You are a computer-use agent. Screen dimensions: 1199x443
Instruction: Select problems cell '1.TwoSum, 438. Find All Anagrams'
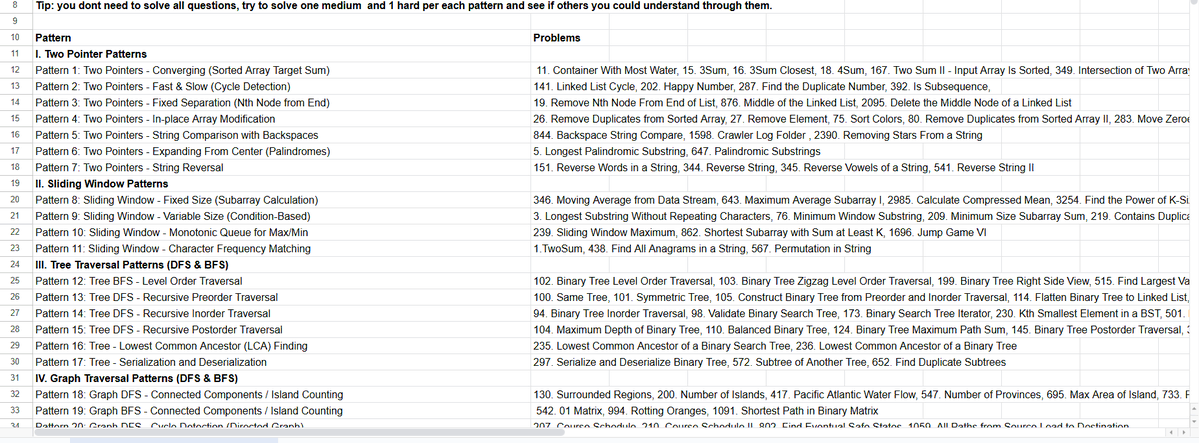pos(702,249)
